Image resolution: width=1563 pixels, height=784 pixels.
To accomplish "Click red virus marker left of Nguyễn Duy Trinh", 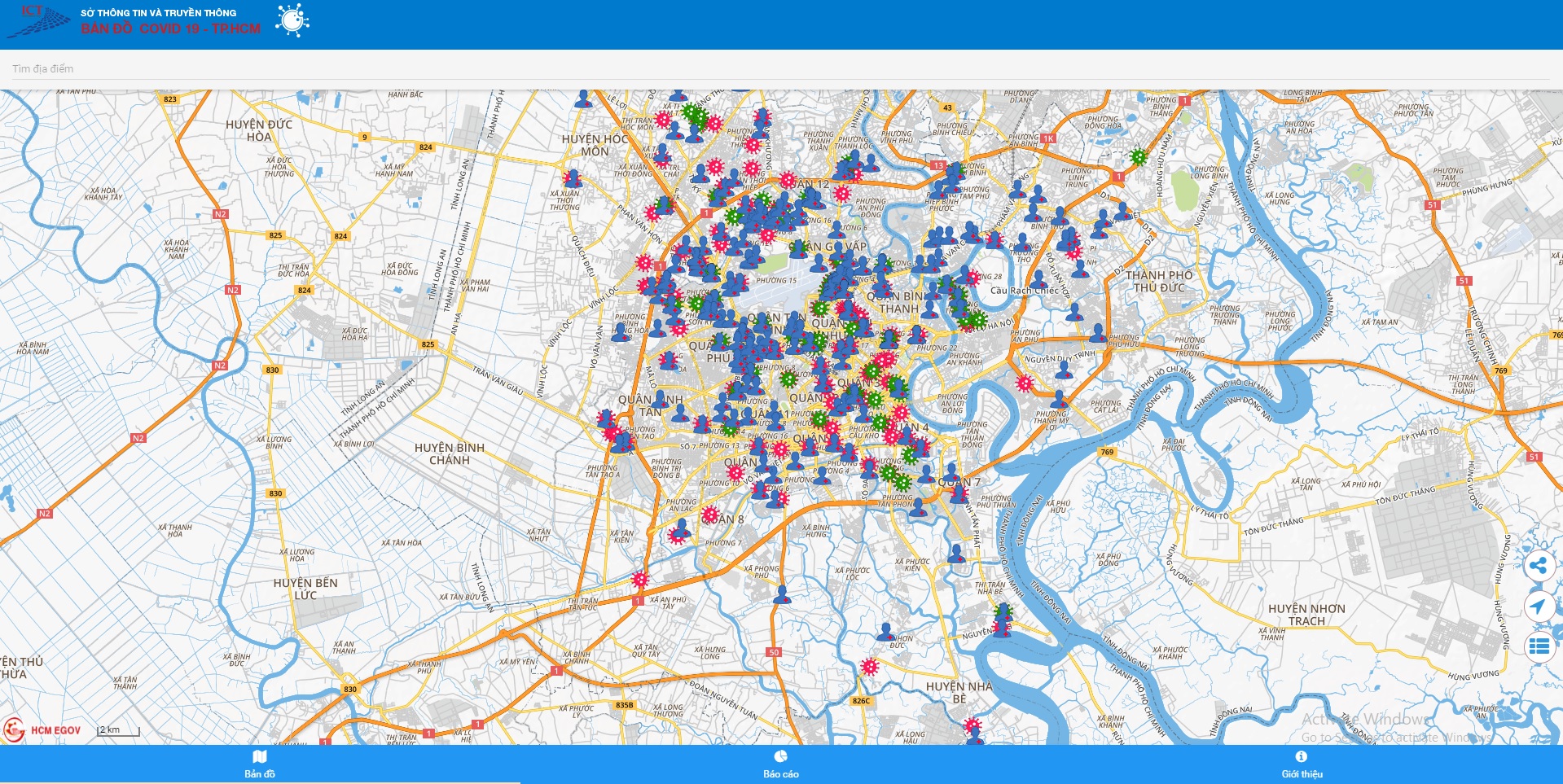I will coord(1024,383).
